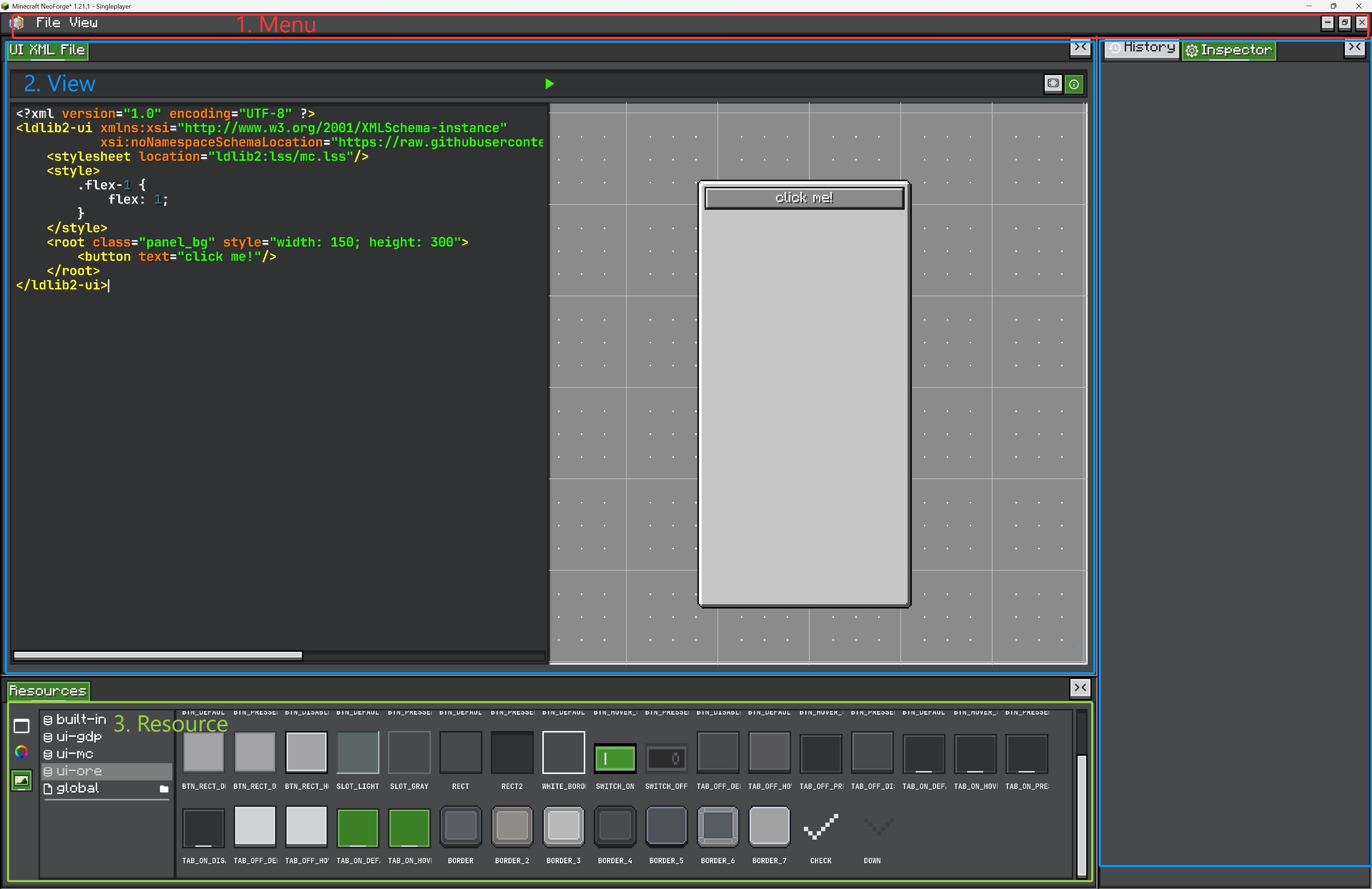Switch to the History tab

1142,49
